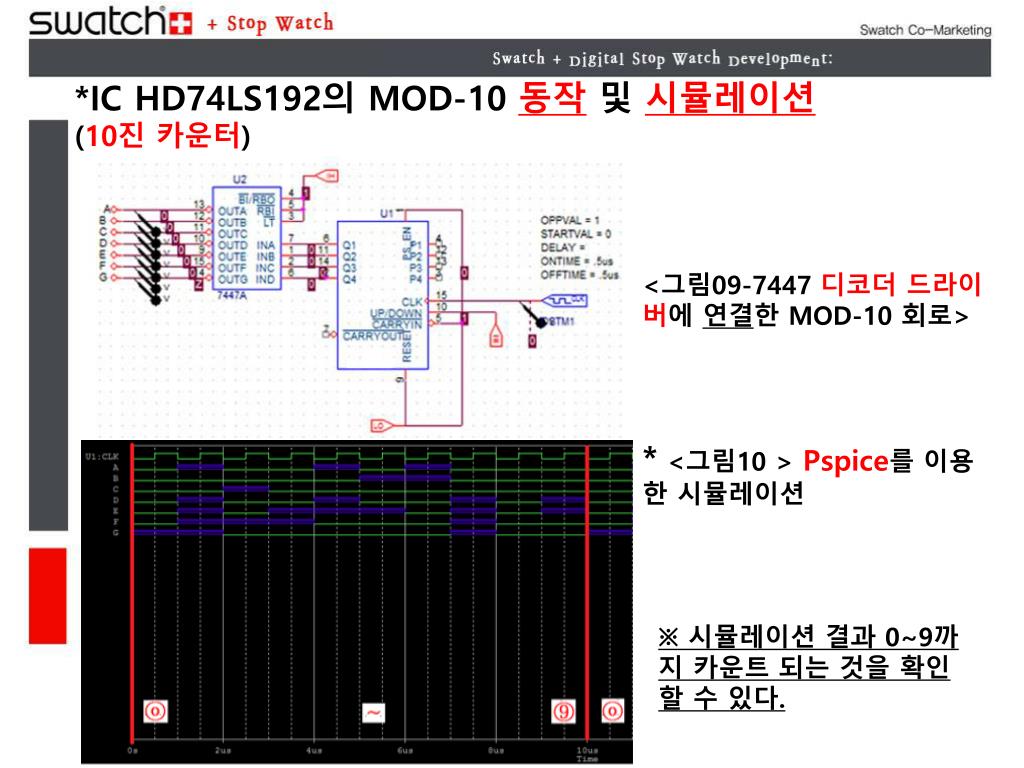The height and width of the screenshot is (768, 1024).
Task: Click the "~" marker box in waveform
Action: point(374,712)
